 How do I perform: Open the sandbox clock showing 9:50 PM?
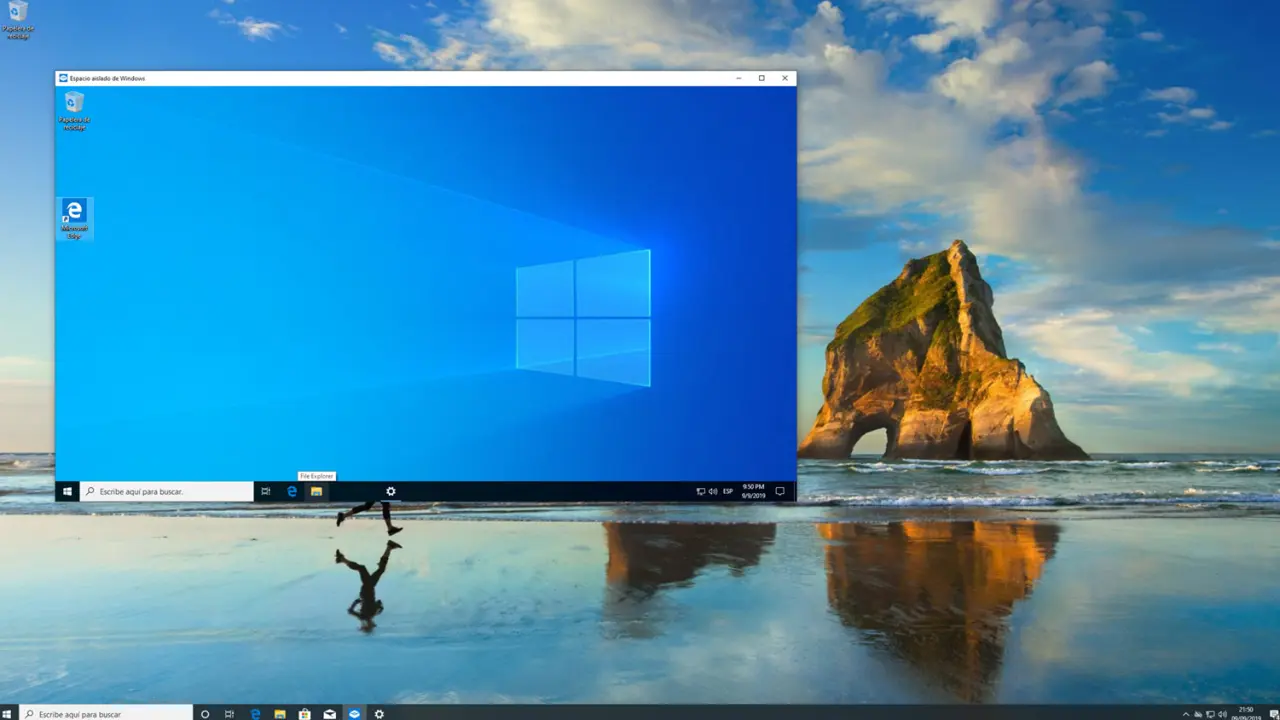(753, 491)
